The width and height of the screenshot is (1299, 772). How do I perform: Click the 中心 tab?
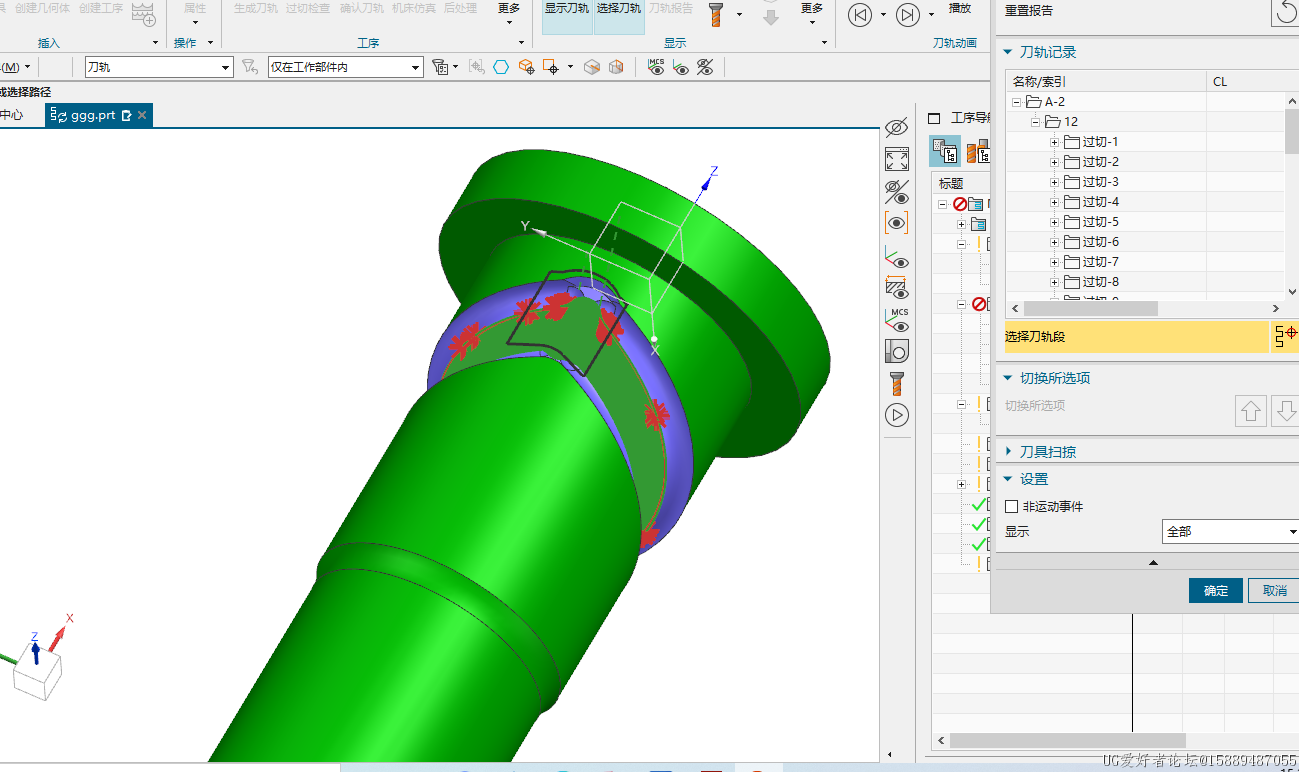pos(11,115)
